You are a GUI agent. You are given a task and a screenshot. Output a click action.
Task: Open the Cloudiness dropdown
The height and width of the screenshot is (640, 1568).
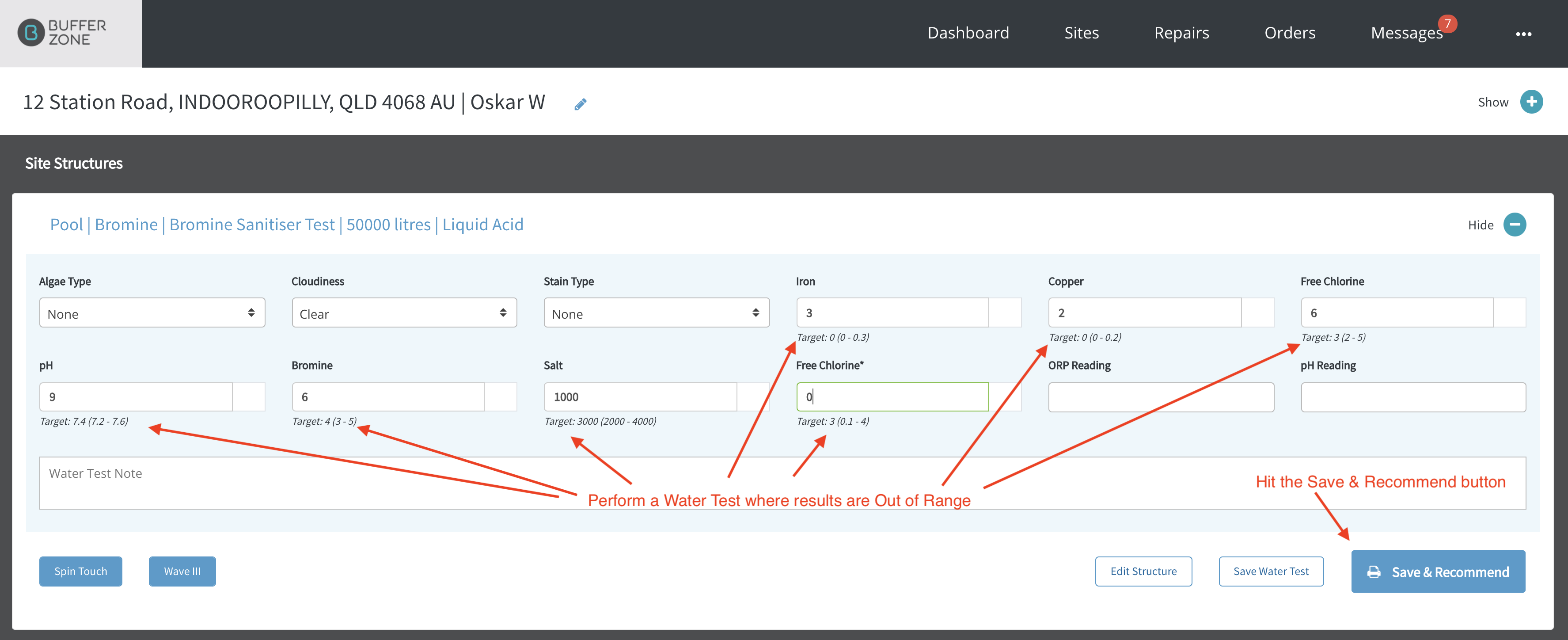click(x=404, y=313)
